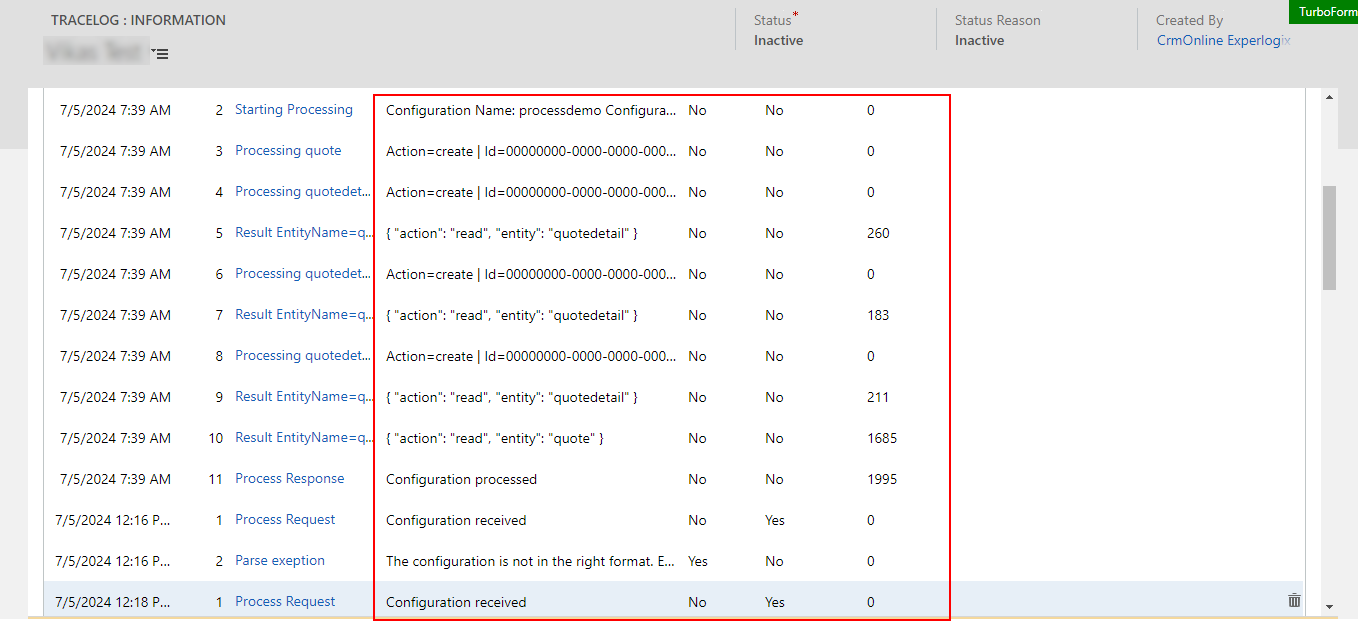The image size is (1358, 632).
Task: Click the duration value 183
Action: click(x=878, y=315)
